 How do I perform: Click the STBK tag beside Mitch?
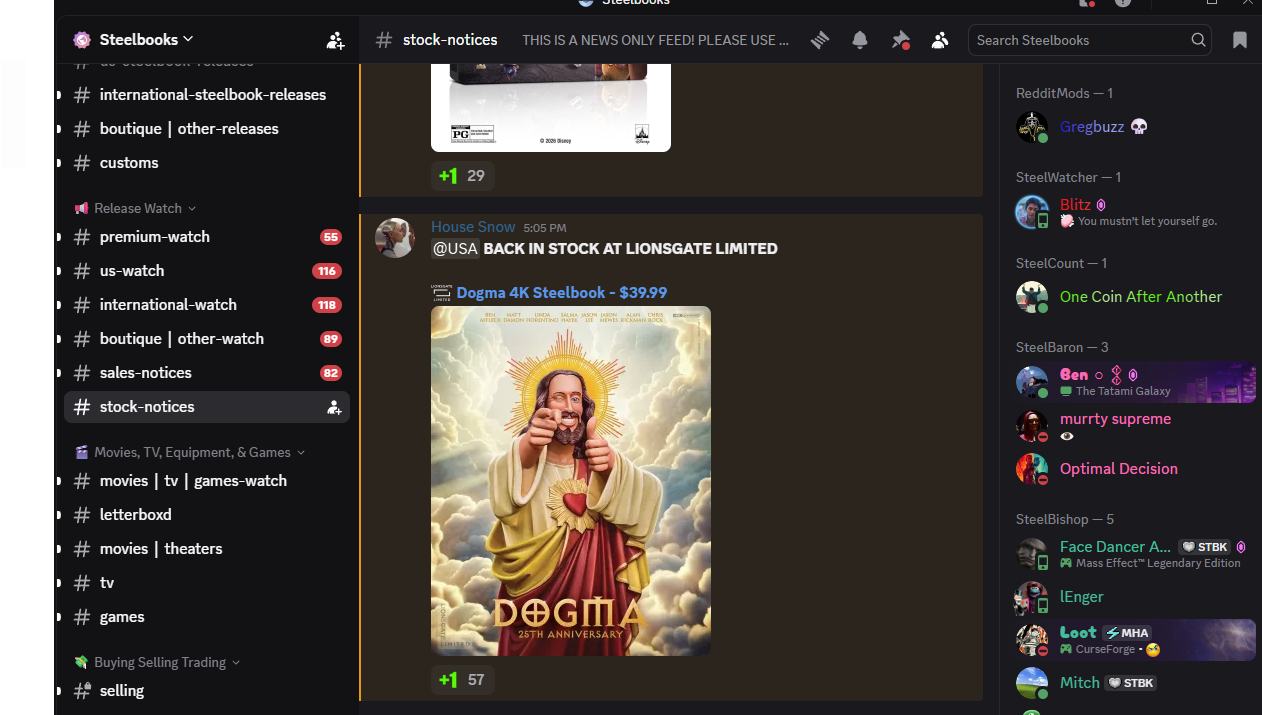coord(1131,683)
